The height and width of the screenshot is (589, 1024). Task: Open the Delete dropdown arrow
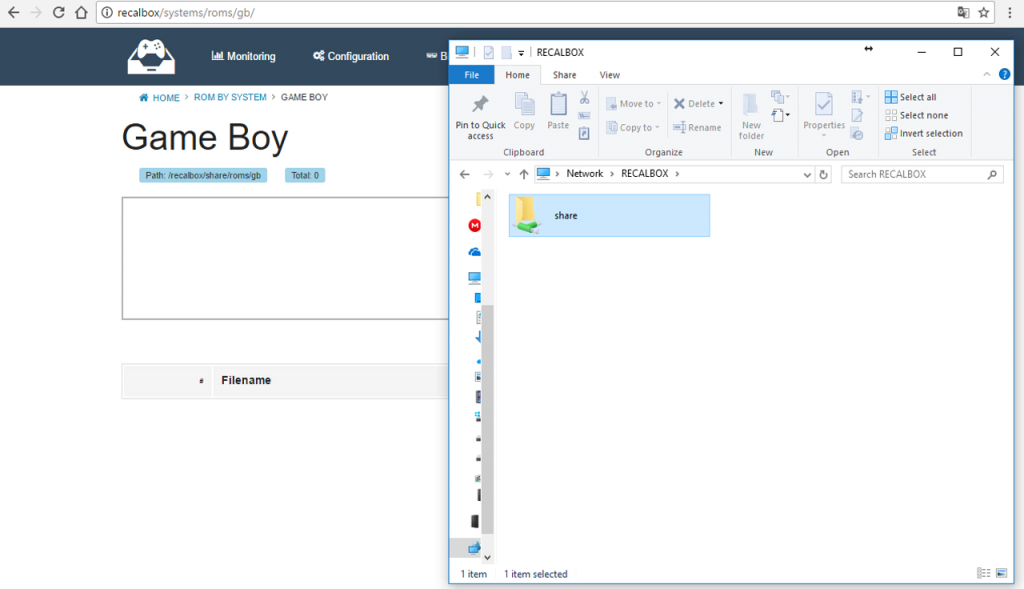click(x=721, y=104)
